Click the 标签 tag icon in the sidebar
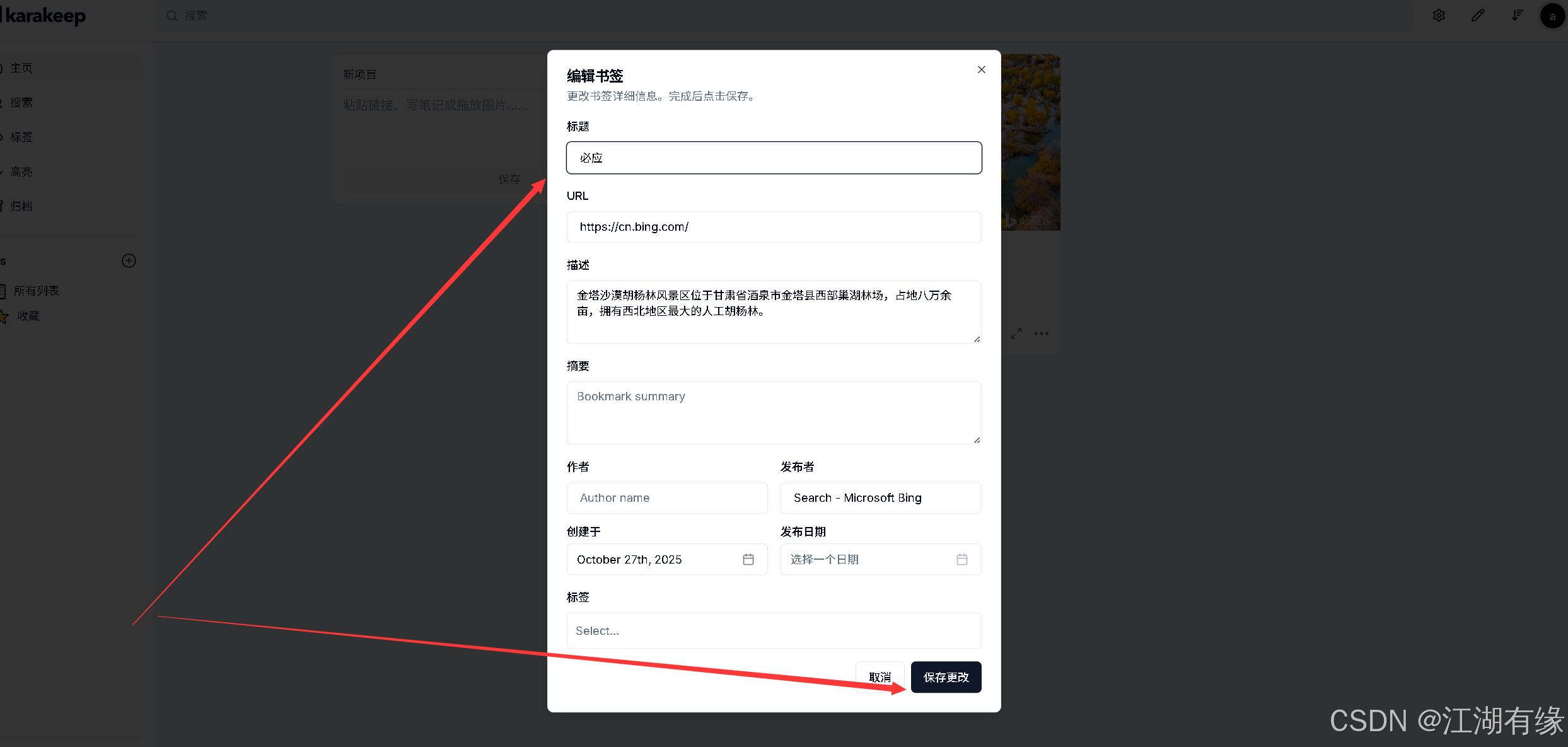 tap(4, 137)
